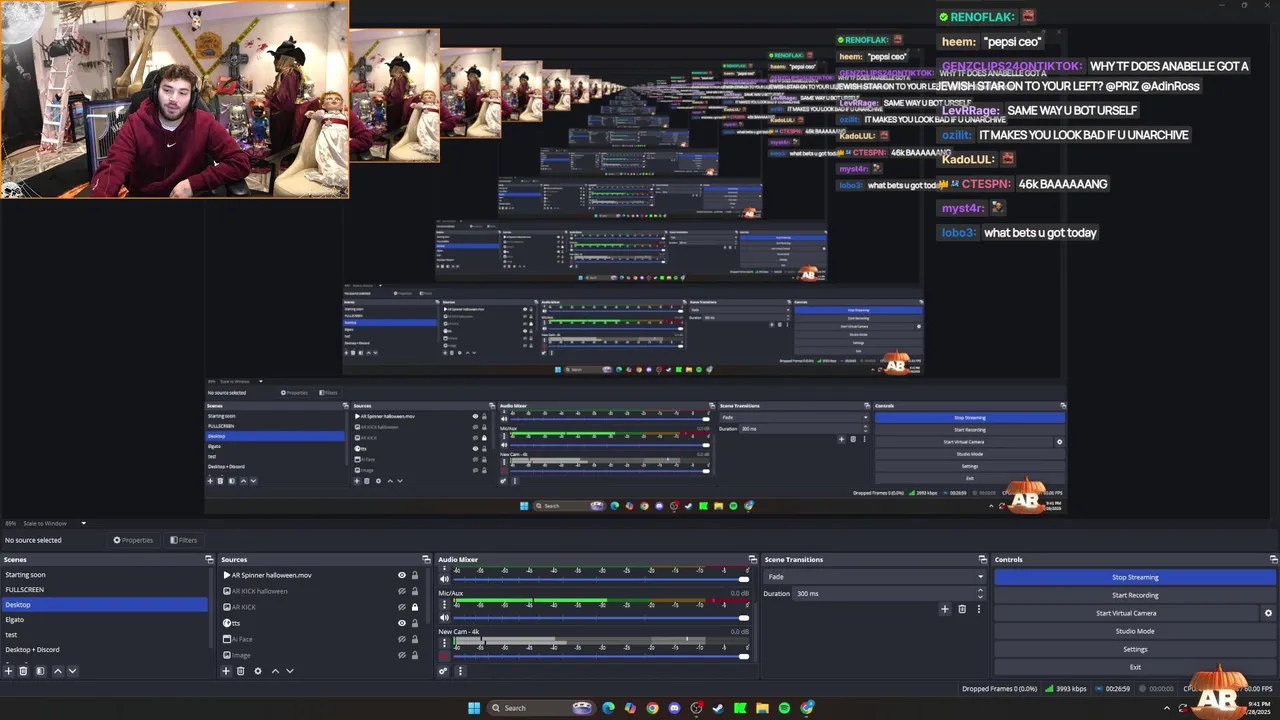This screenshot has height=720, width=1280.
Task: Show the Image source
Action: coord(402,655)
